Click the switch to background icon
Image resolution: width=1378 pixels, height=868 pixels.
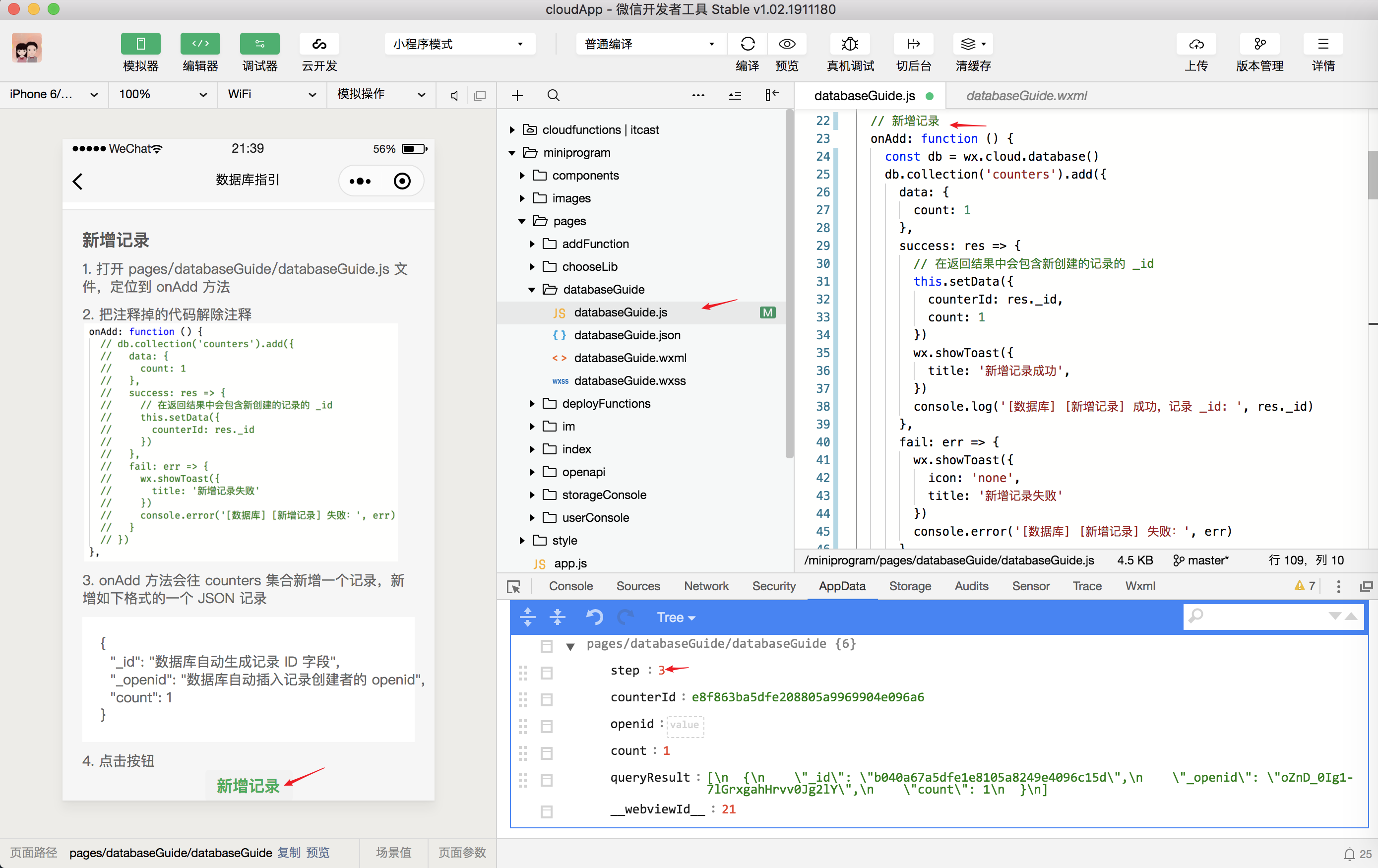click(913, 44)
